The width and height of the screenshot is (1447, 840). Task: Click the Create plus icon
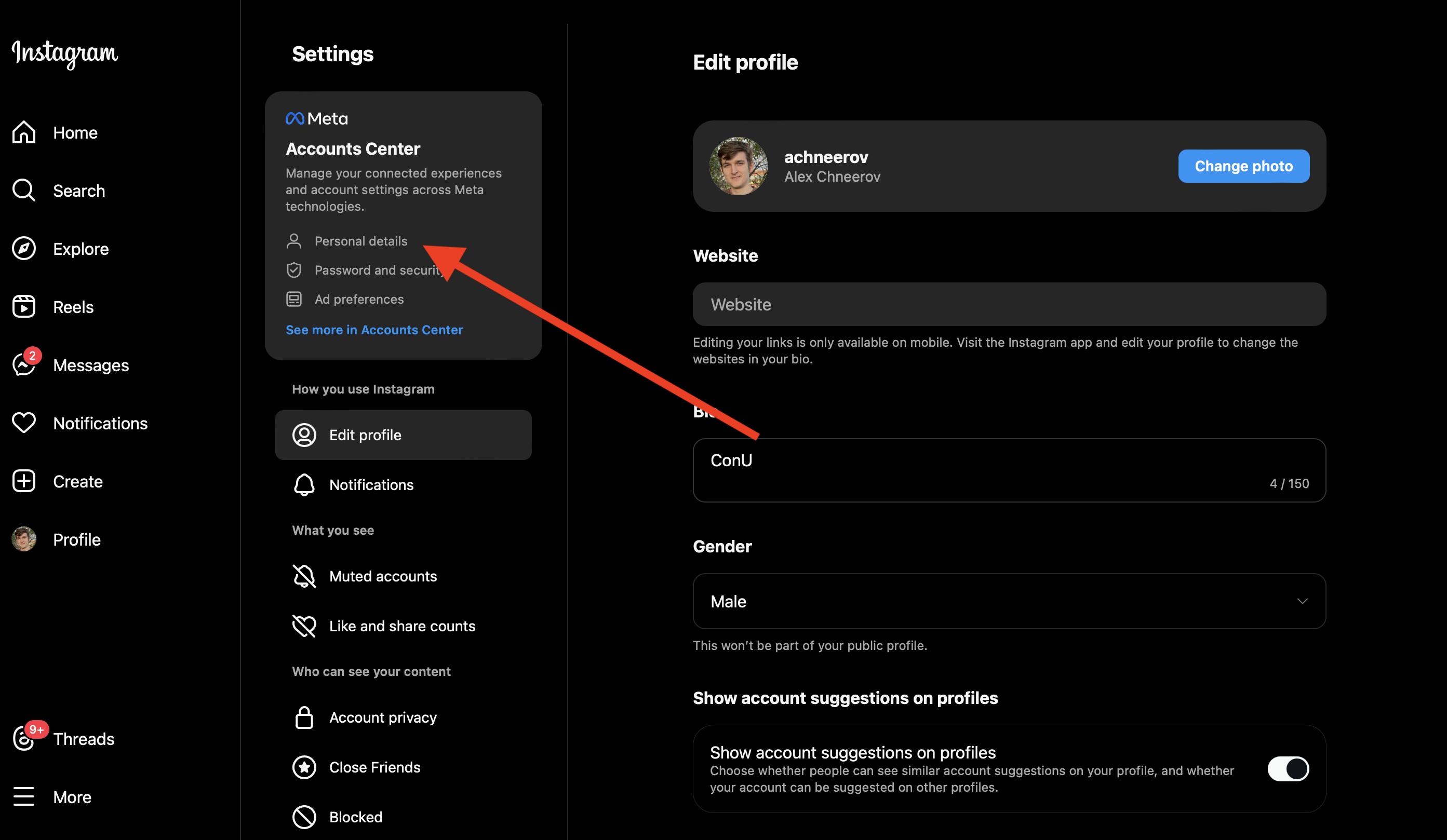click(x=24, y=481)
